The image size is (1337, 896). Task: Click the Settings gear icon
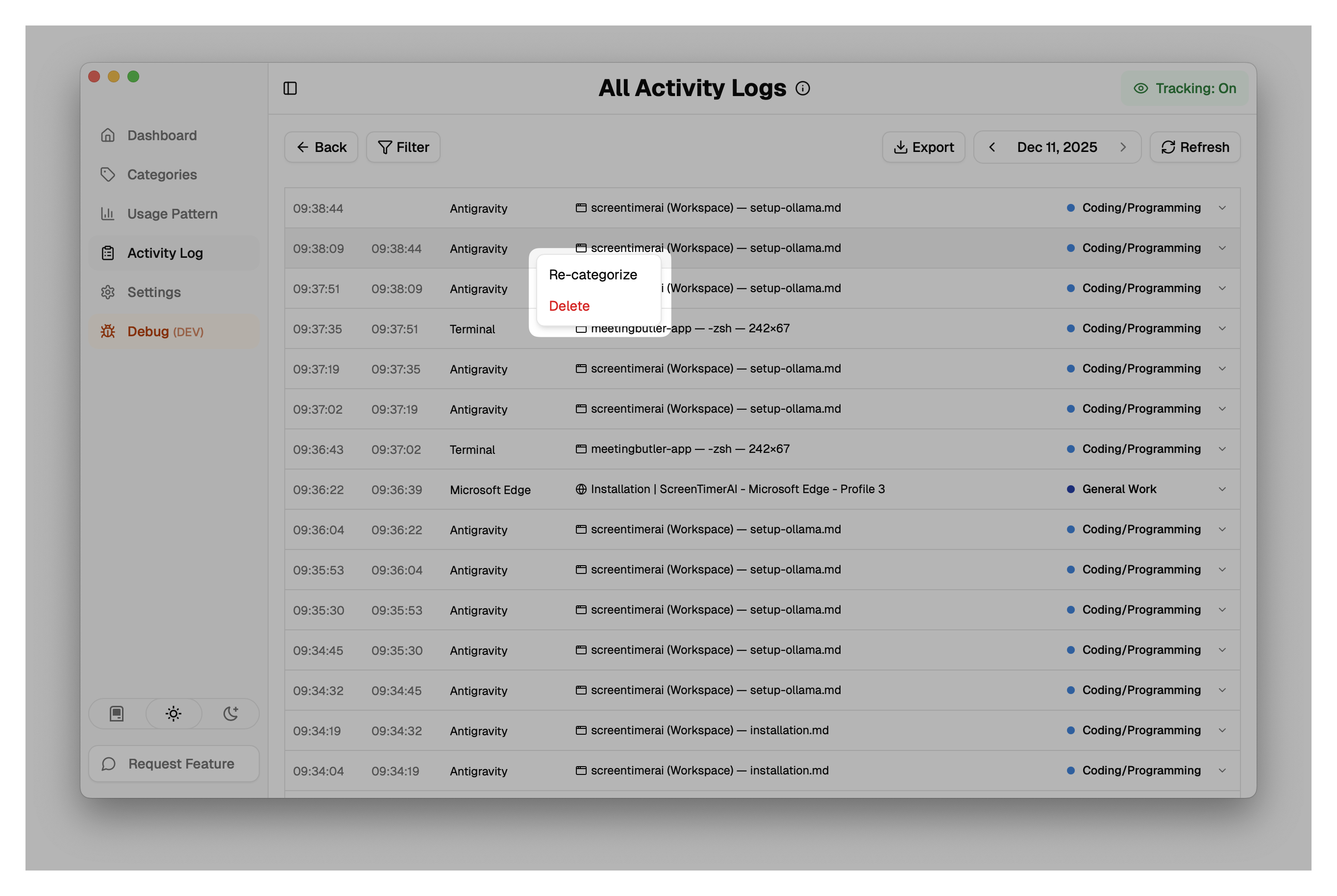[108, 292]
